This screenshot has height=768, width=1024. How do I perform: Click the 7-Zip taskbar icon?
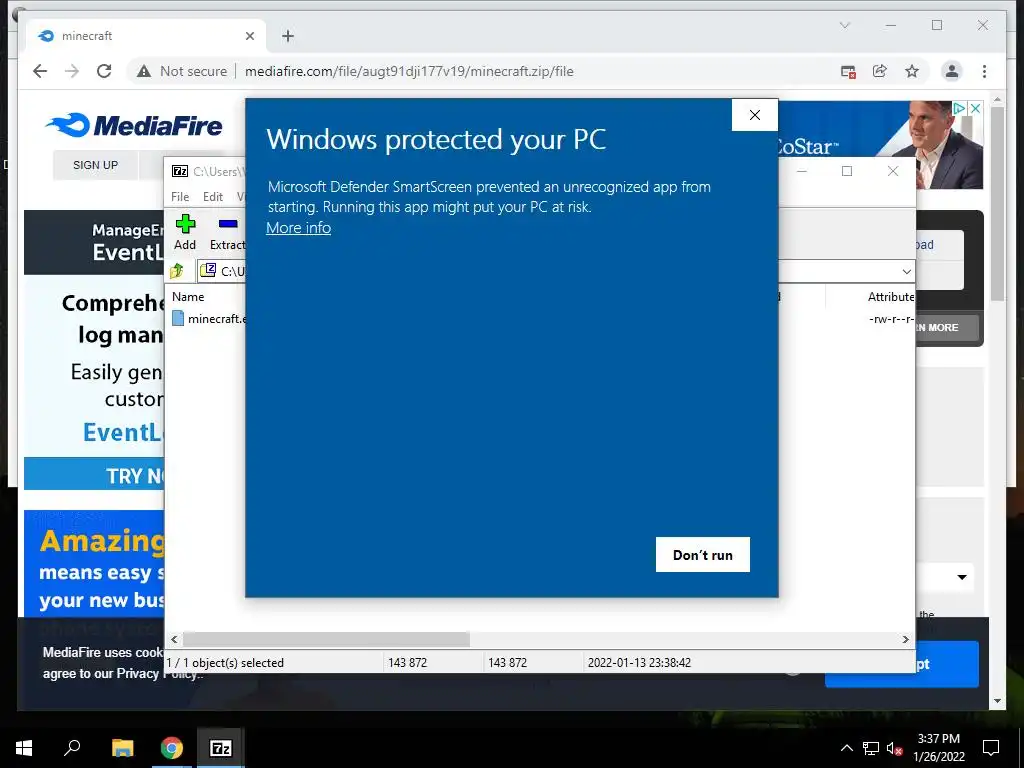point(221,748)
